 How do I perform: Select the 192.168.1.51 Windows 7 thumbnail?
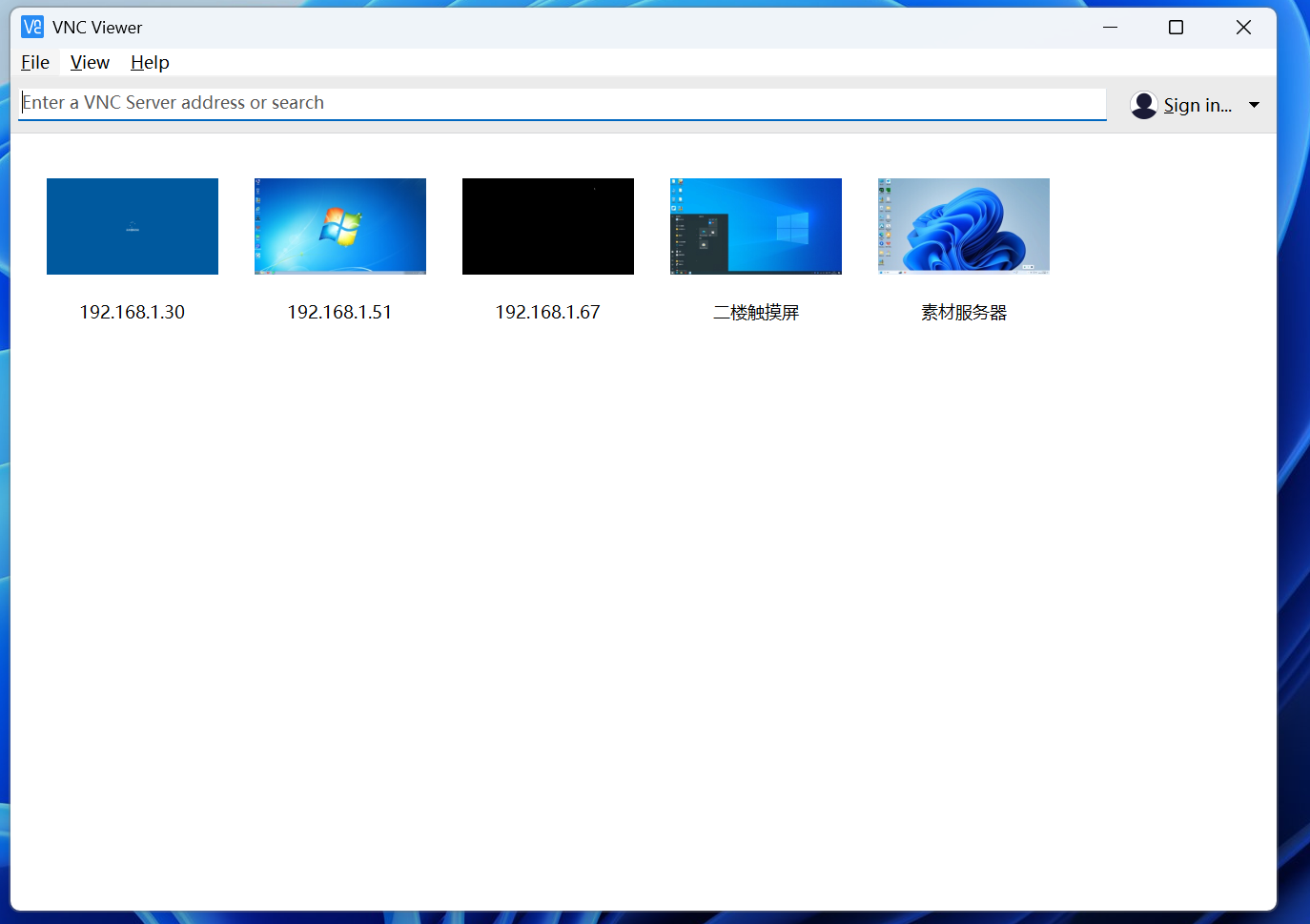coord(340,226)
